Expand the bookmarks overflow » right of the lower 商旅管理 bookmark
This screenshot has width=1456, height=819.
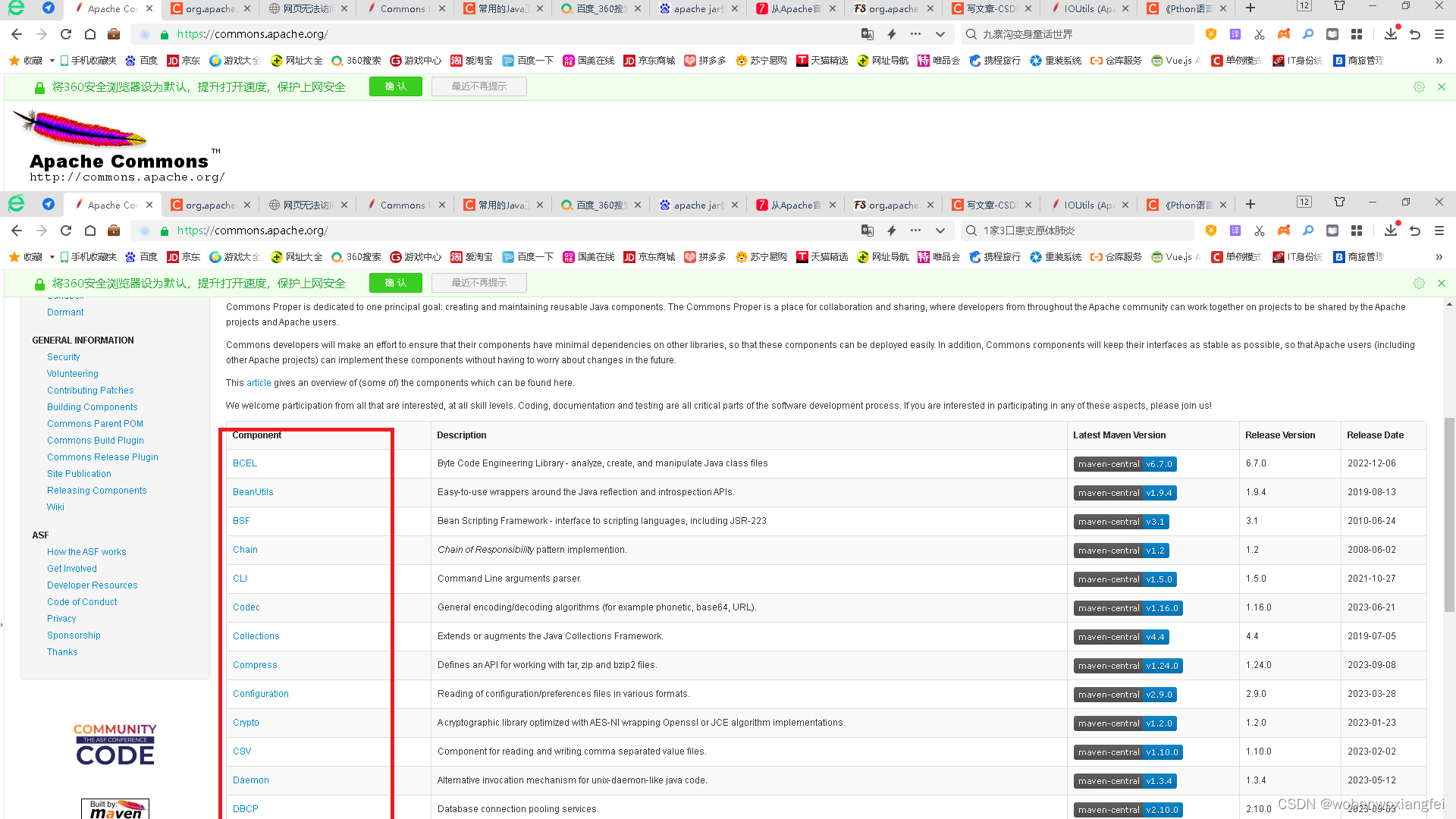(1439, 257)
